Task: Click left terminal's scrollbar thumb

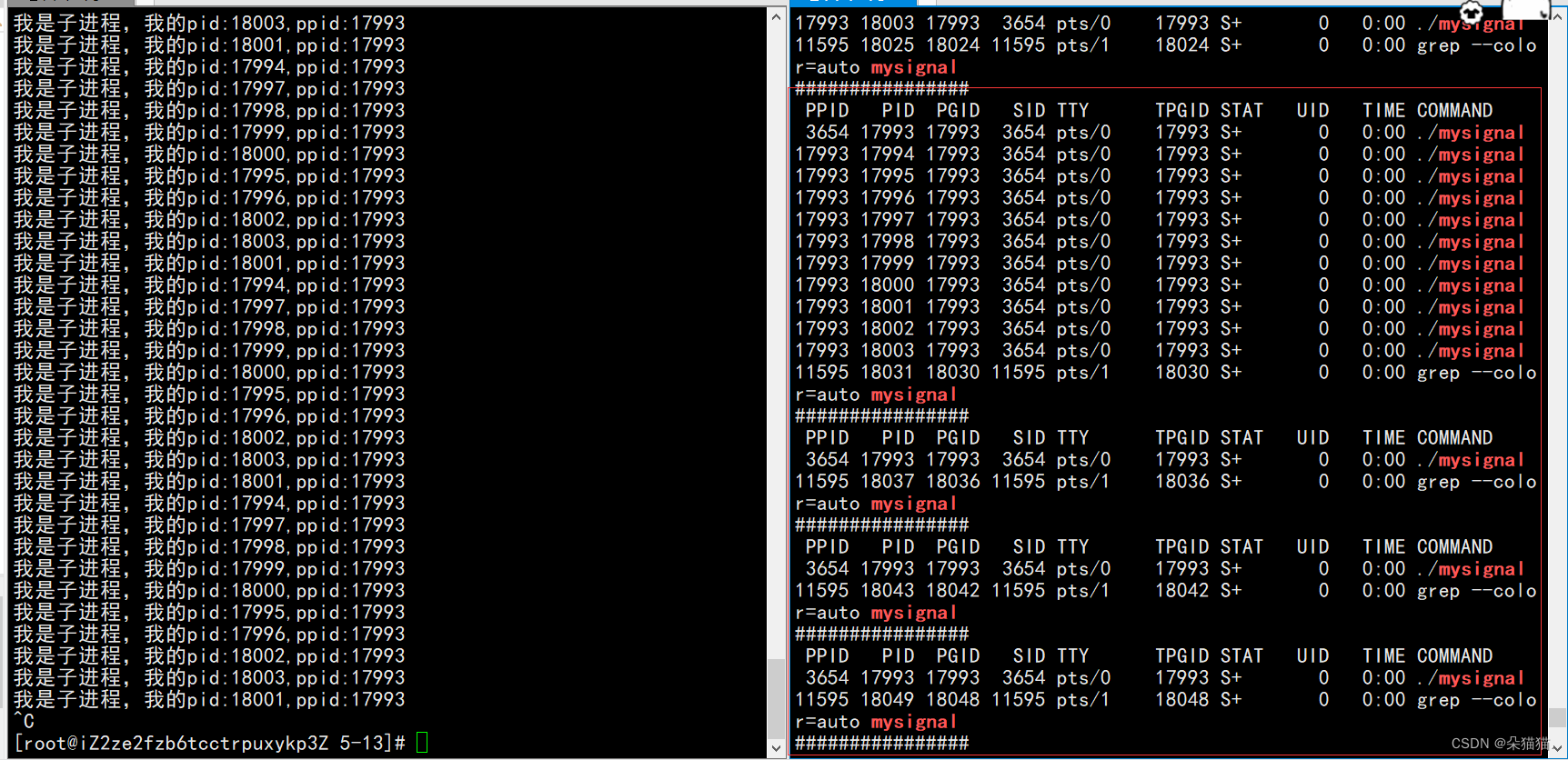Action: tap(776, 698)
